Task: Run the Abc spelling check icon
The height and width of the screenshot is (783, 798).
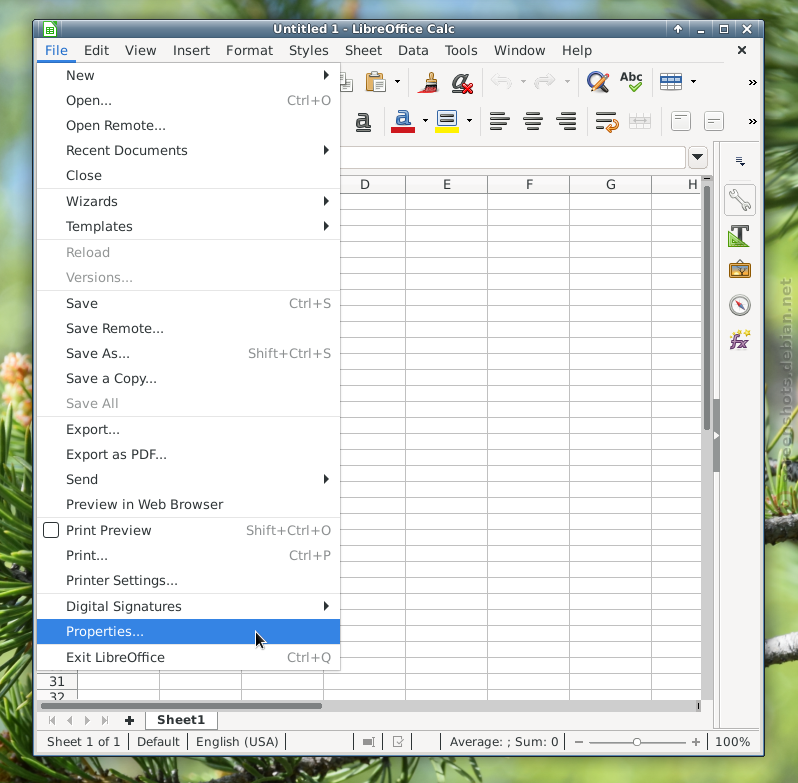Action: (631, 81)
